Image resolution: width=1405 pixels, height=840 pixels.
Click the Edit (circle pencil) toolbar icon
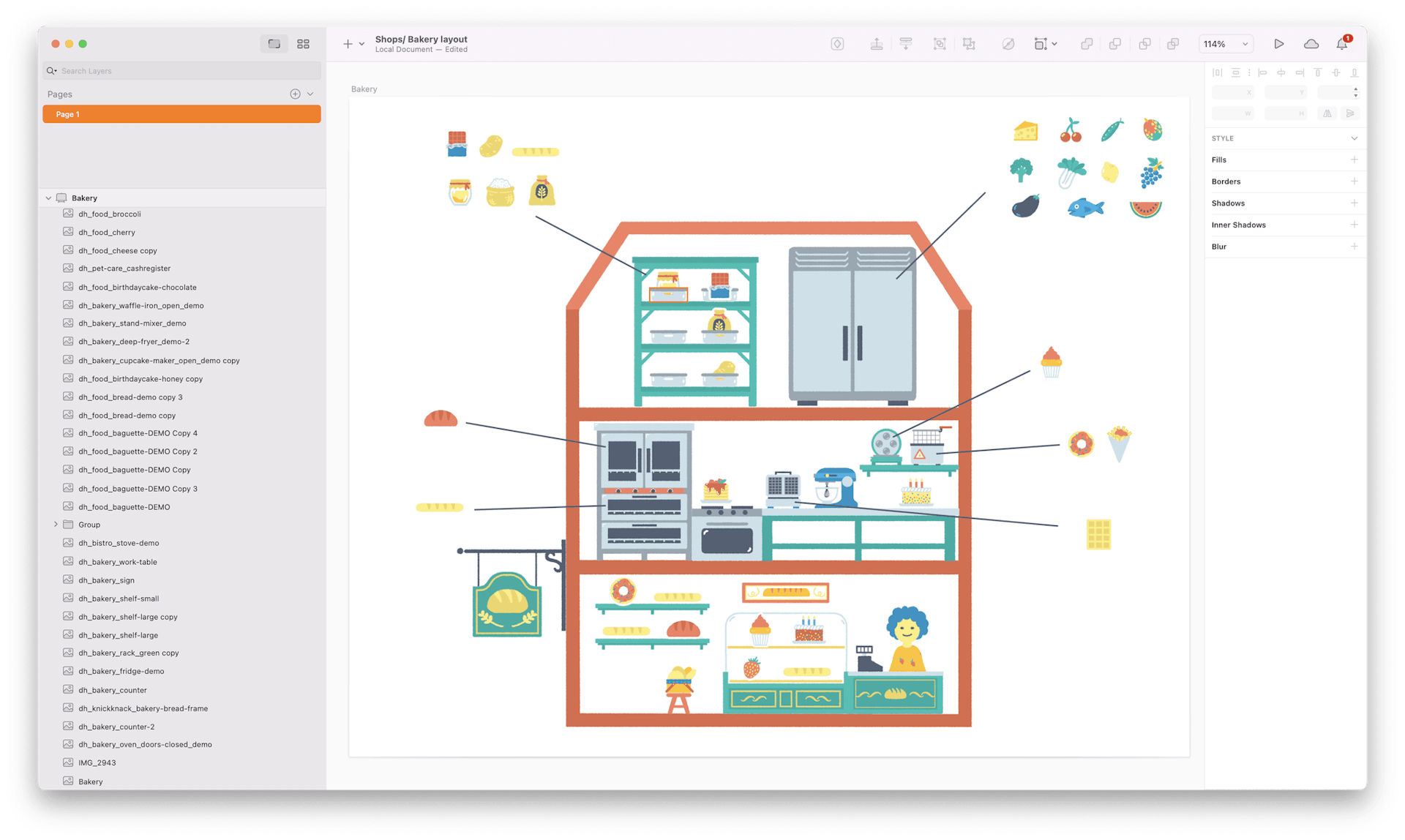tap(1008, 44)
